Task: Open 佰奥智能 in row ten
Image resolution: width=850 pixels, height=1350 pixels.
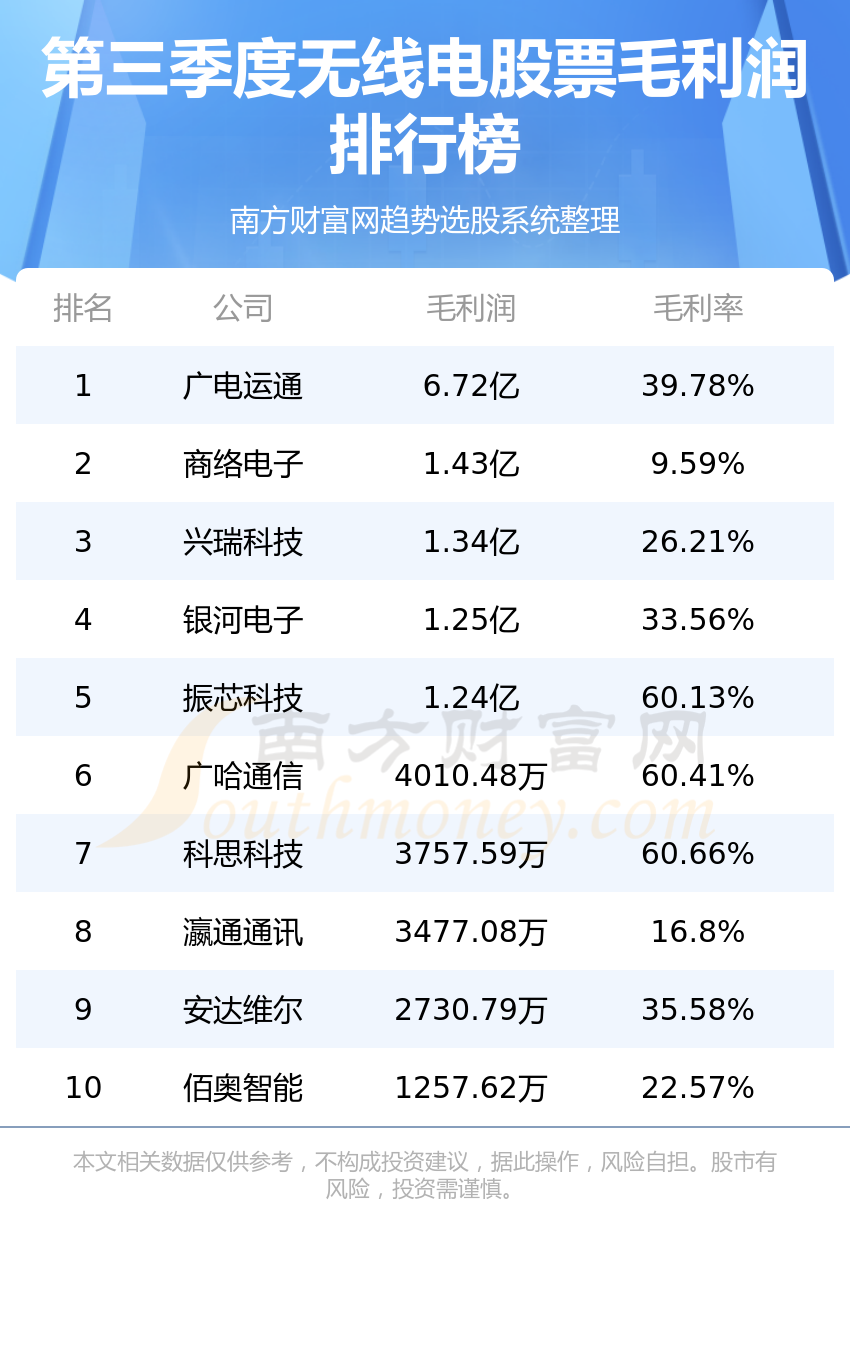Action: pyautogui.click(x=243, y=1088)
